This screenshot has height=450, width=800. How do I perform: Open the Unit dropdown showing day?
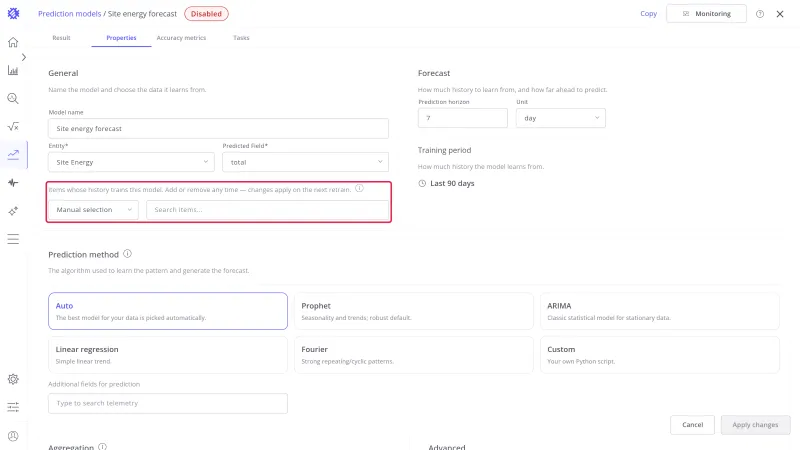(x=561, y=118)
